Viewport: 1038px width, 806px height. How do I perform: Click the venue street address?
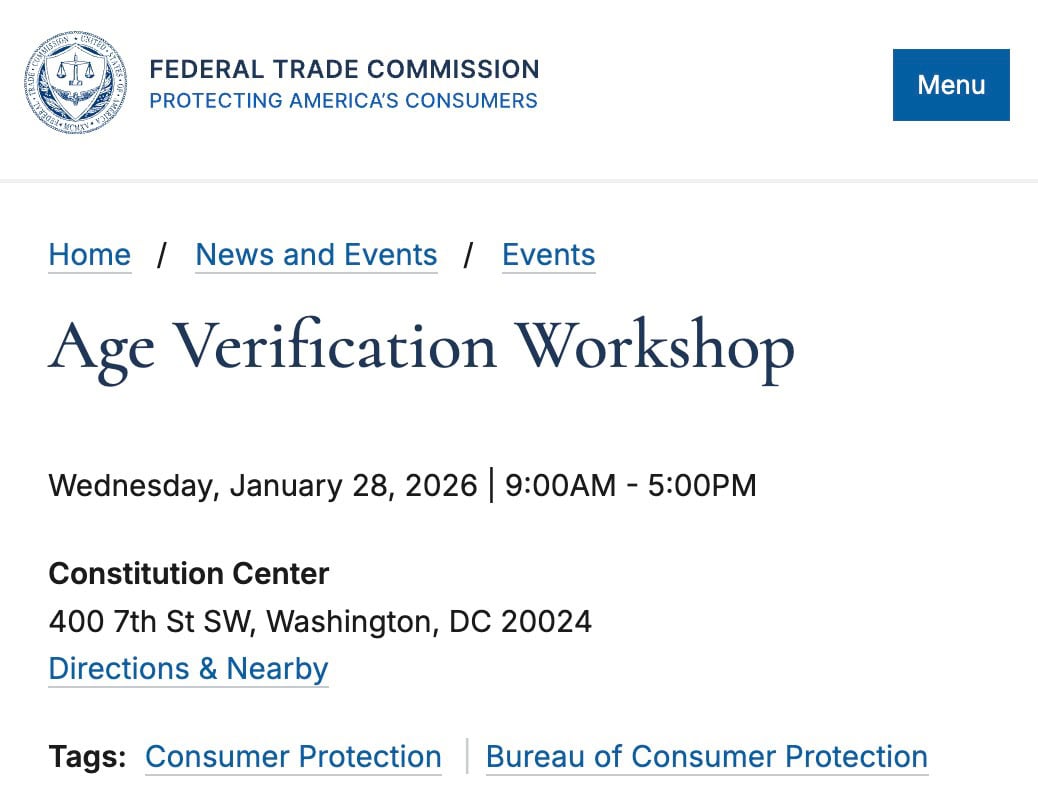pyautogui.click(x=320, y=621)
